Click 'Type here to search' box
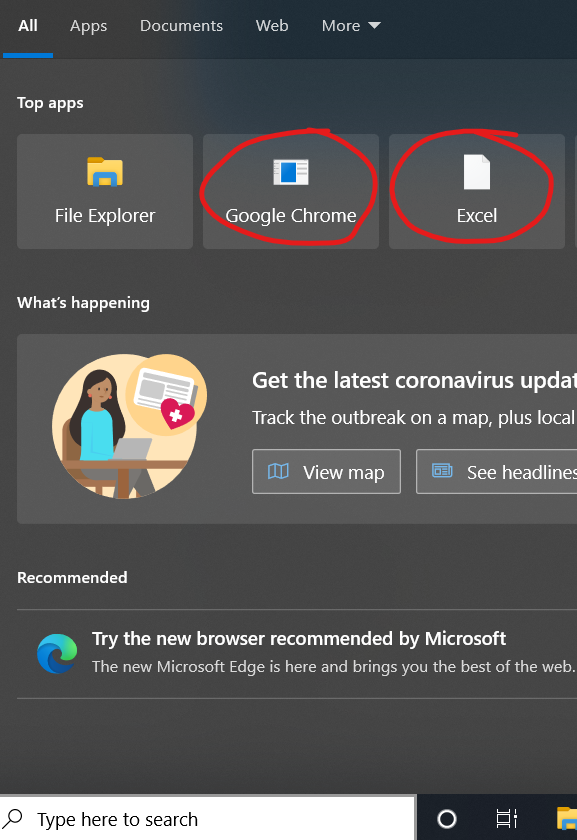The width and height of the screenshot is (577, 840). pyautogui.click(x=208, y=819)
